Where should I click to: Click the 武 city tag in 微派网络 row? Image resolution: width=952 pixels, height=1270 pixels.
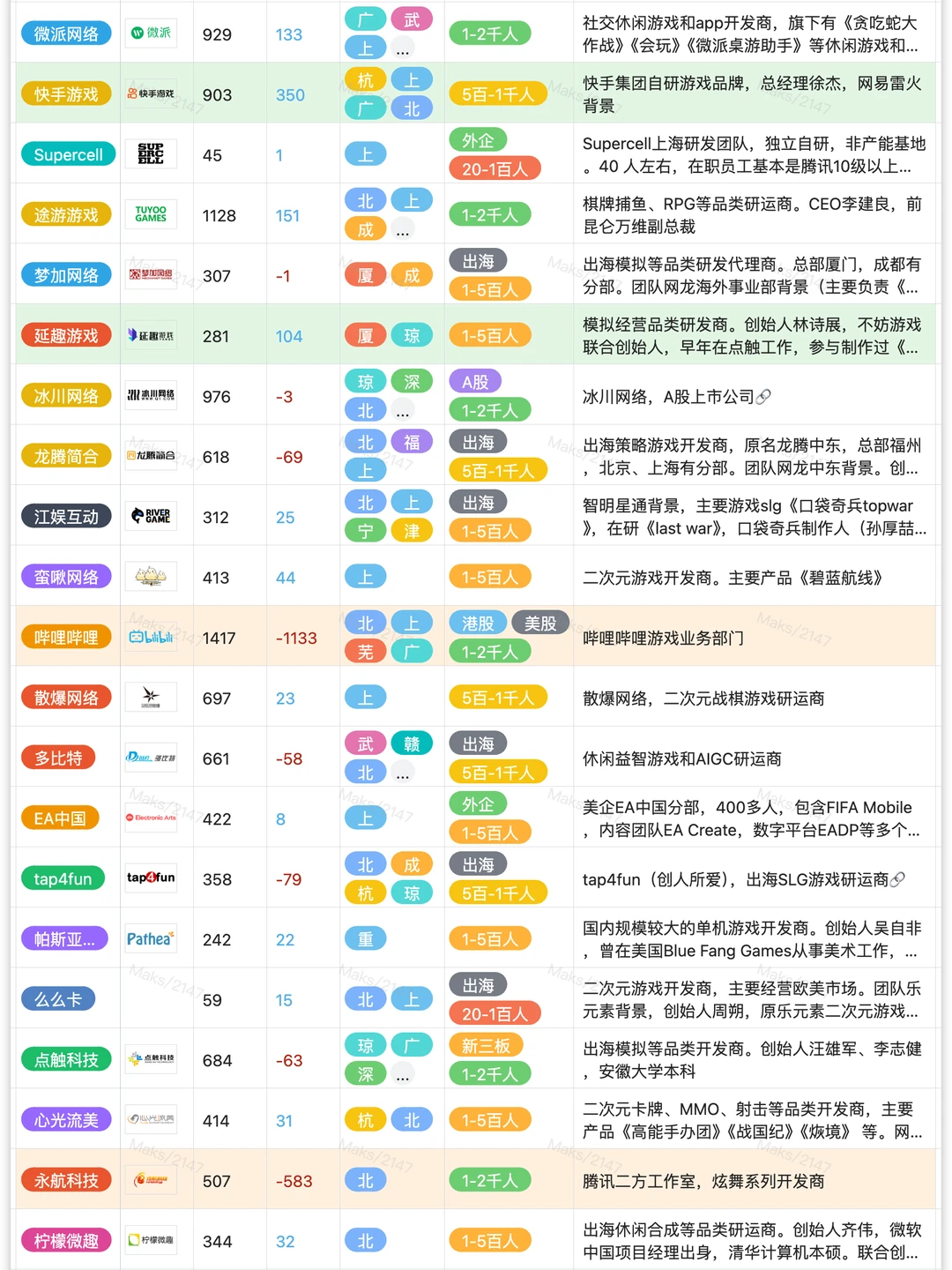tap(412, 19)
